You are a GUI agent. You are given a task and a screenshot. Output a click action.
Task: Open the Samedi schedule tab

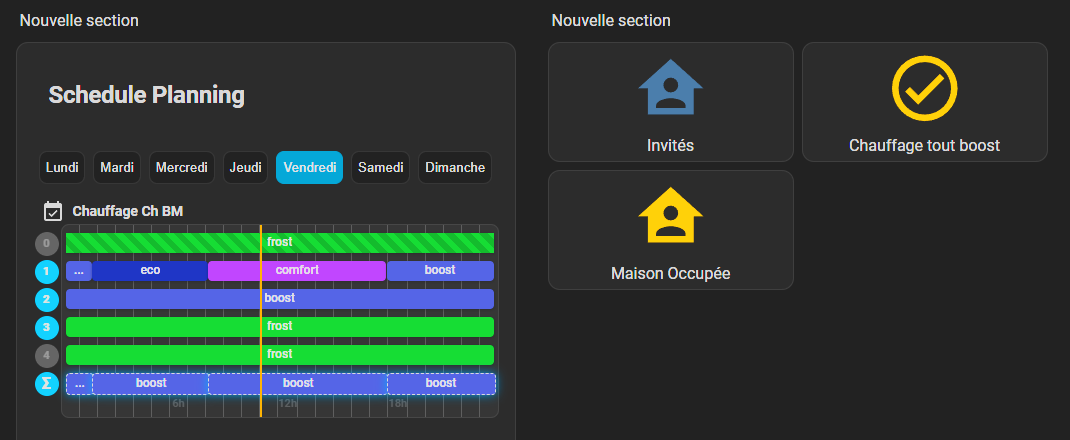381,167
